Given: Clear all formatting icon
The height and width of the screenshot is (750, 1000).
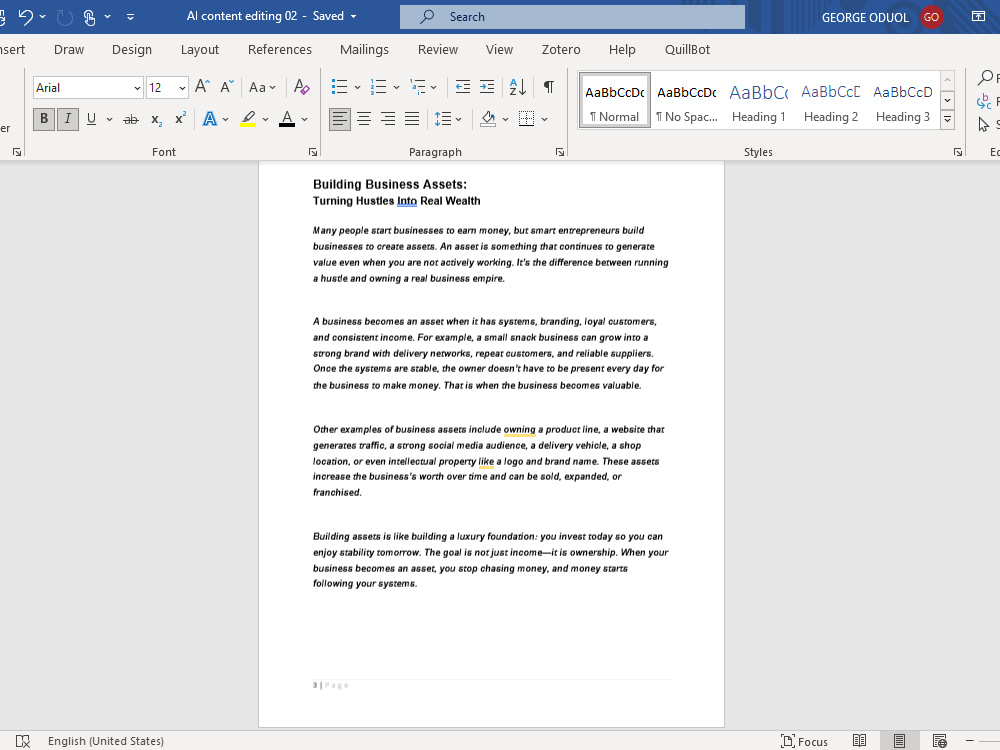Looking at the screenshot, I should [302, 87].
